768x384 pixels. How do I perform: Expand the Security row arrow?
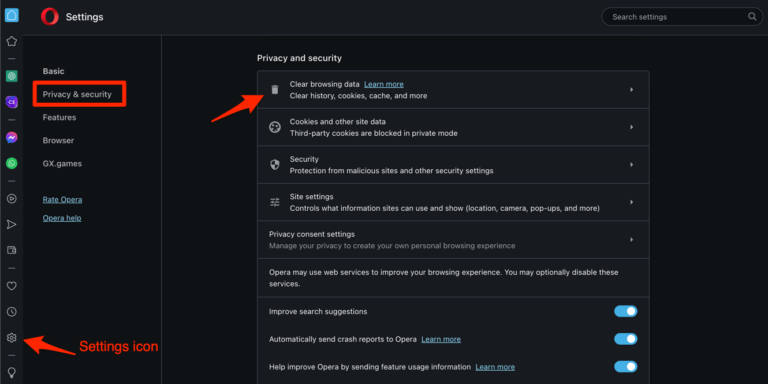click(x=631, y=165)
